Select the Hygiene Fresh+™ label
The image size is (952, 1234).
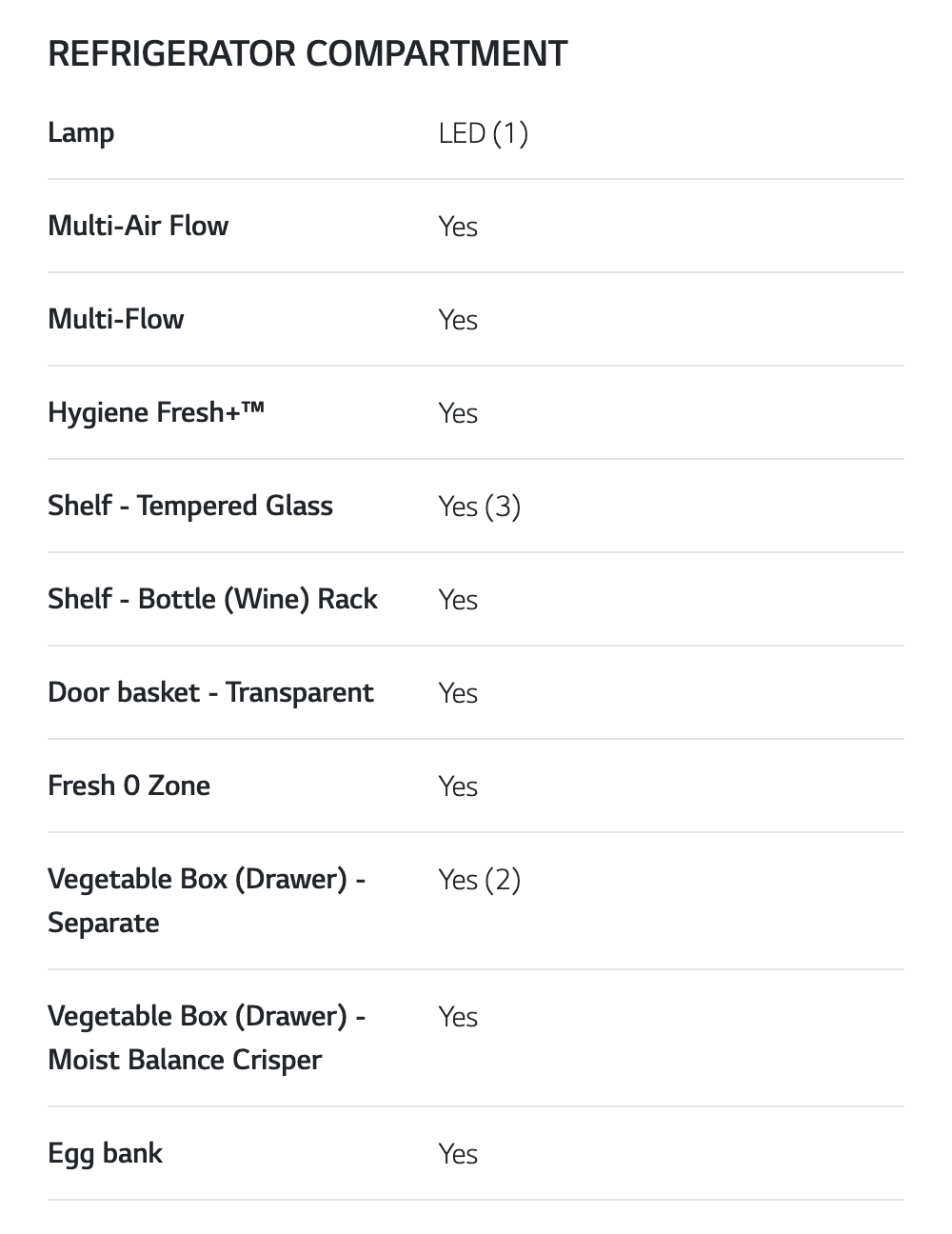tap(156, 412)
